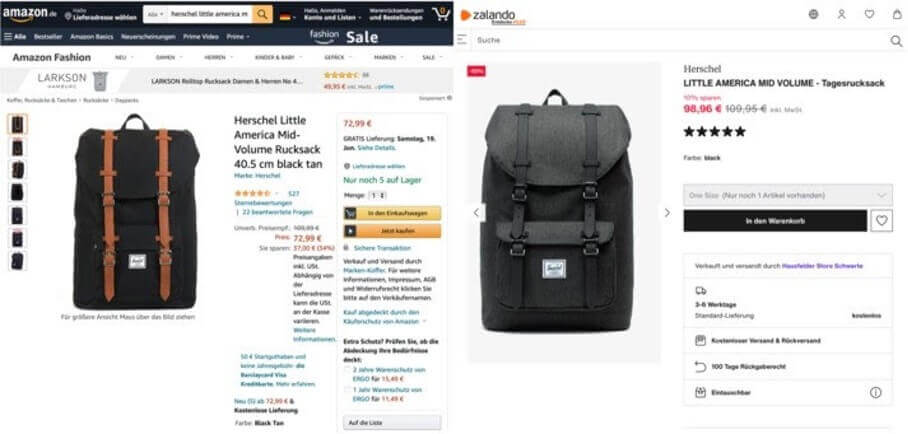This screenshot has width=908, height=434.
Task: Expand the Auf die Liste dropdown
Action: pos(391,423)
